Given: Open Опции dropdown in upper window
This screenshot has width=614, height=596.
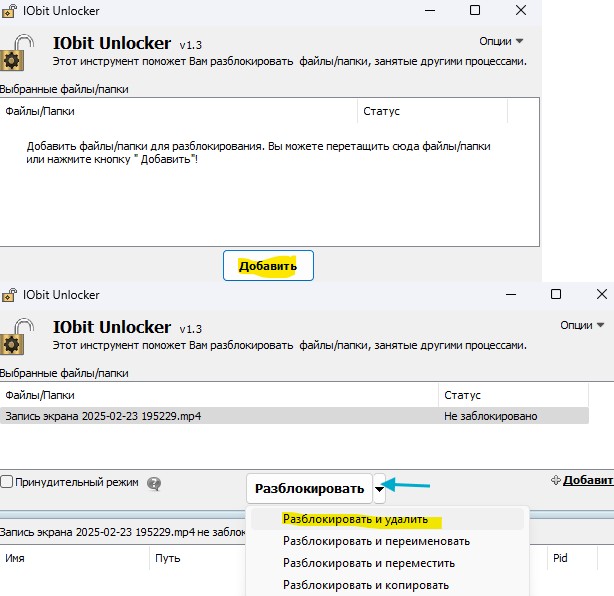Looking at the screenshot, I should pyautogui.click(x=501, y=41).
